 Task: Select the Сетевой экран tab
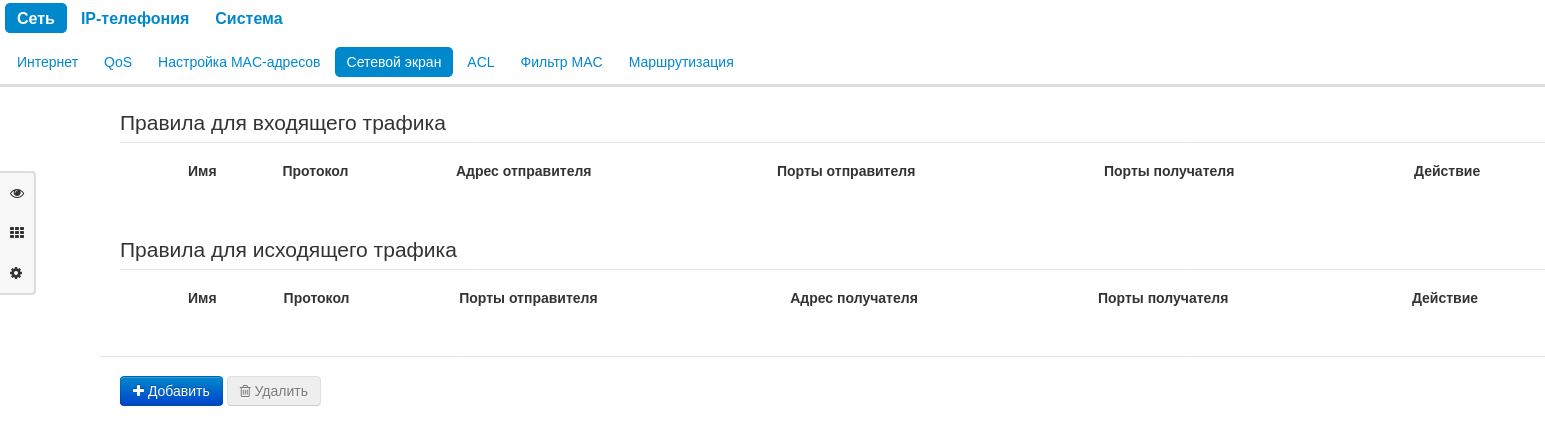pos(394,62)
